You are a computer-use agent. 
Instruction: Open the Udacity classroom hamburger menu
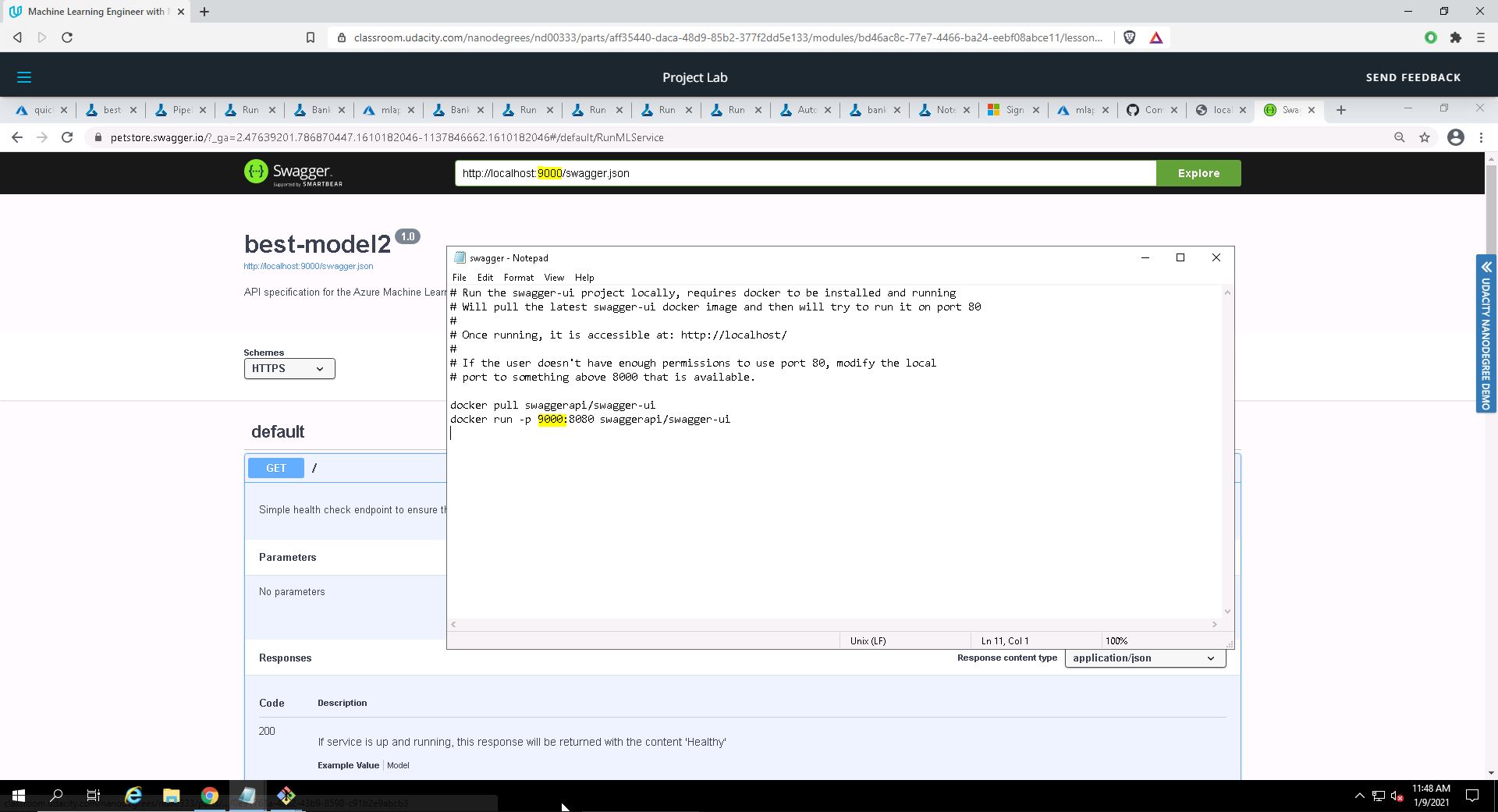point(24,77)
